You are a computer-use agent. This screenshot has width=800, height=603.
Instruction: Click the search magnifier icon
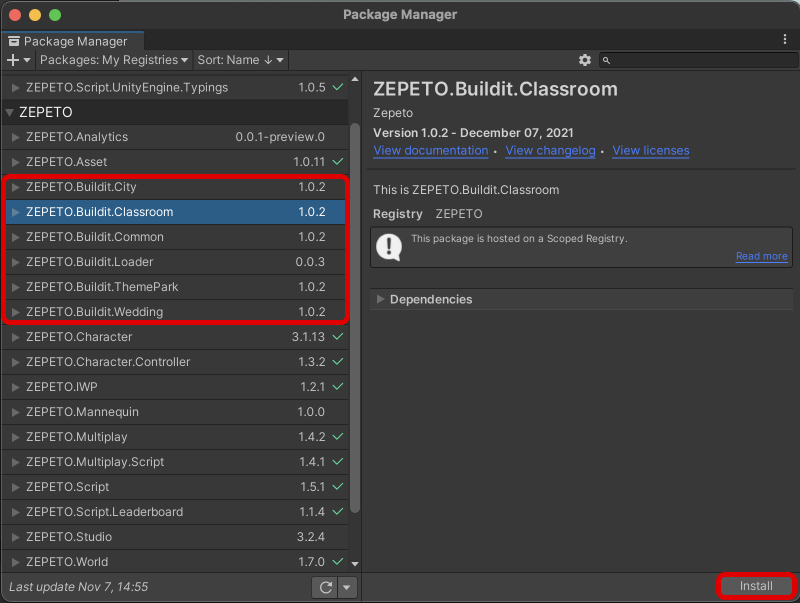pos(606,60)
